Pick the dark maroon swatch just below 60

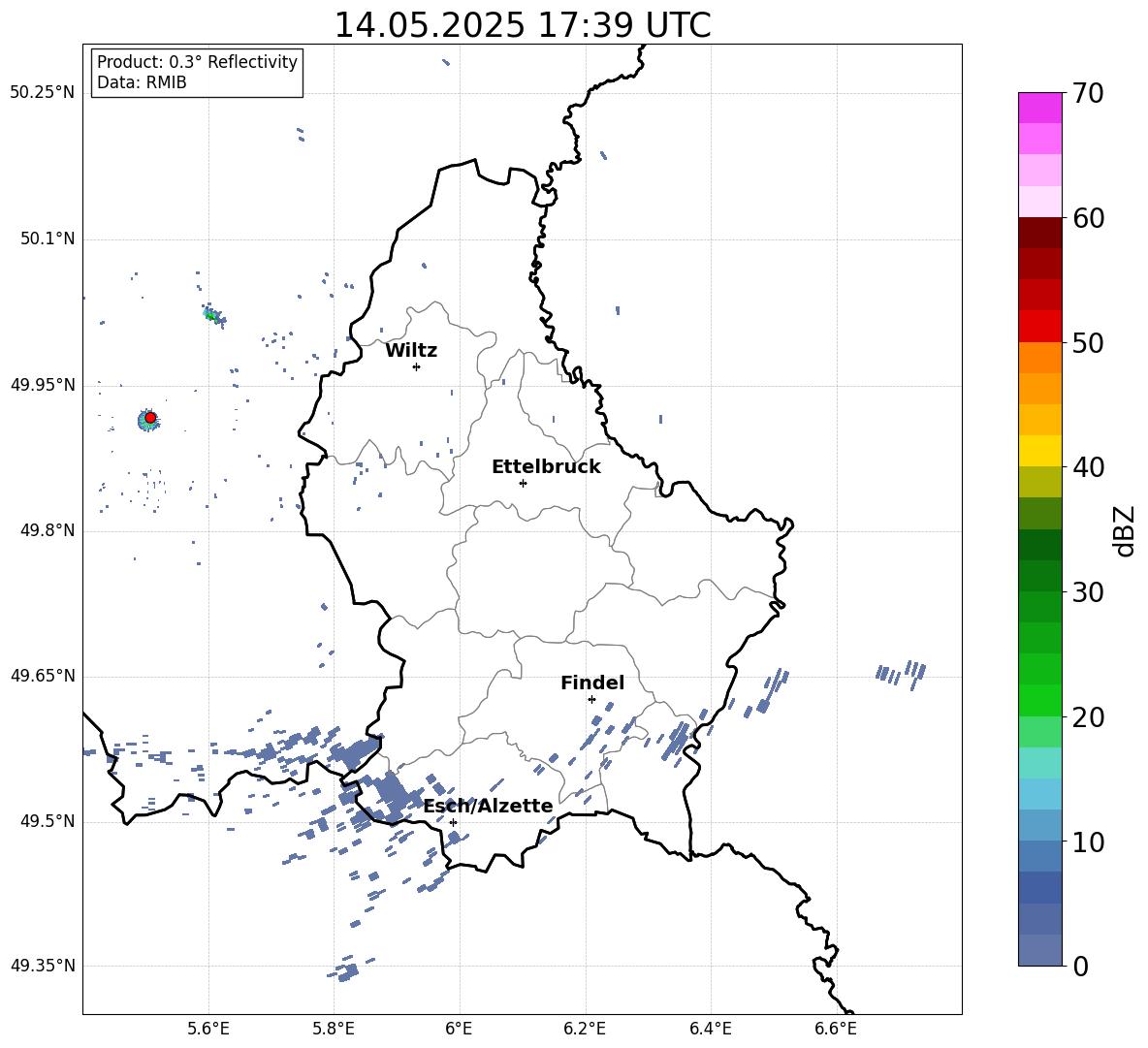point(1039,233)
